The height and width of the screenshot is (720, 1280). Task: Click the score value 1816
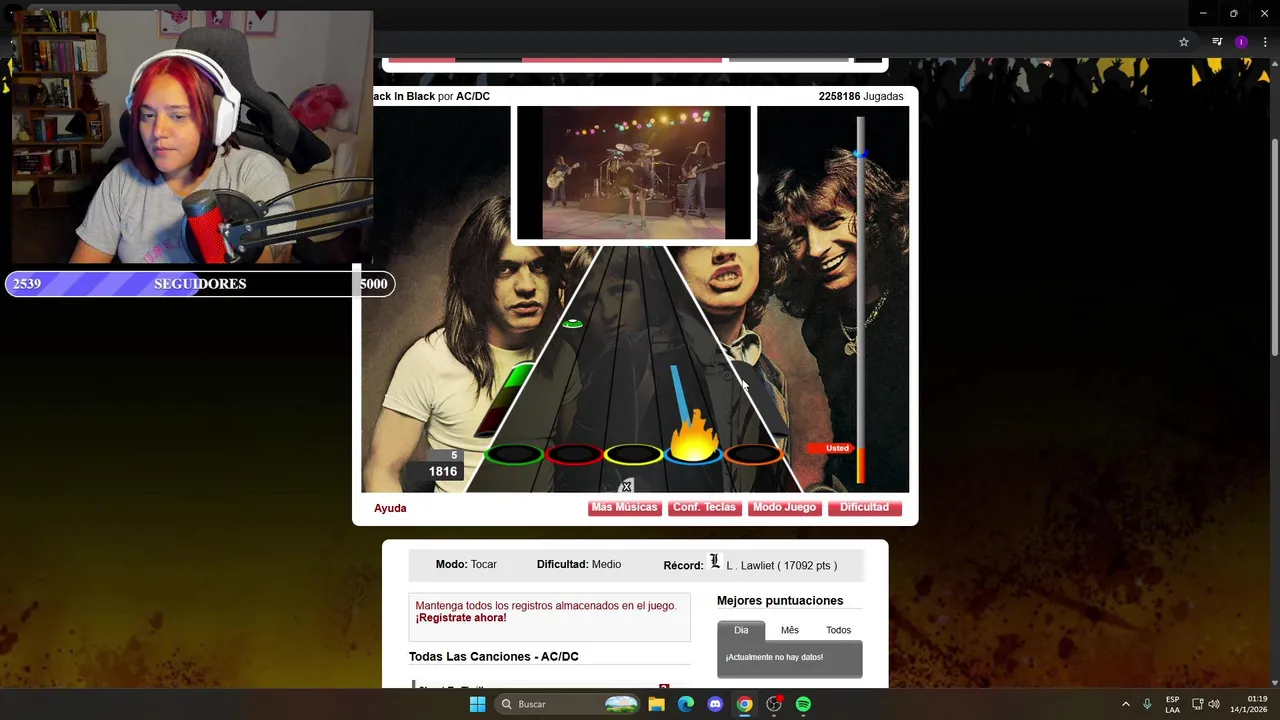pos(443,472)
